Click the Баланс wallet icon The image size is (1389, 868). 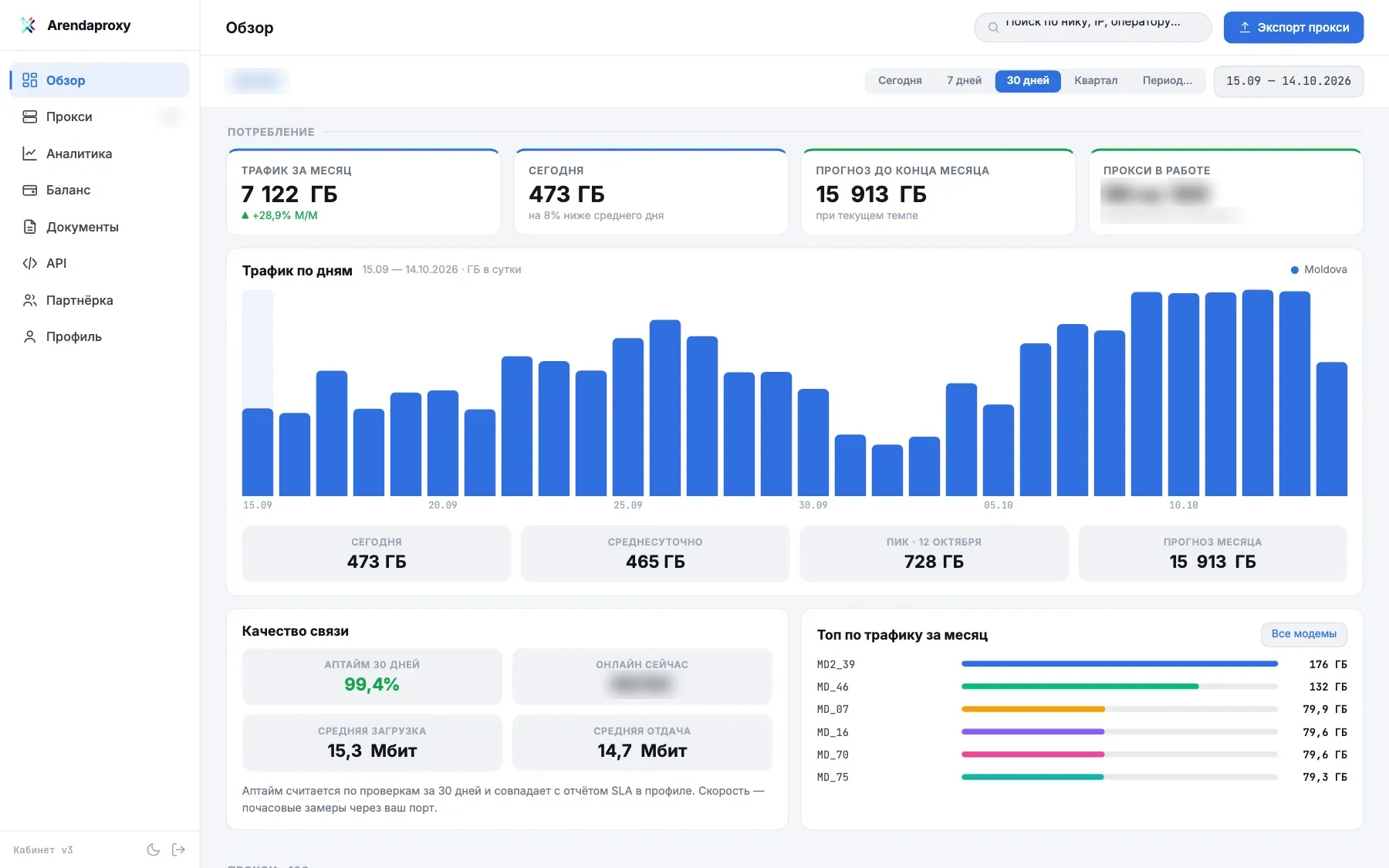[29, 190]
